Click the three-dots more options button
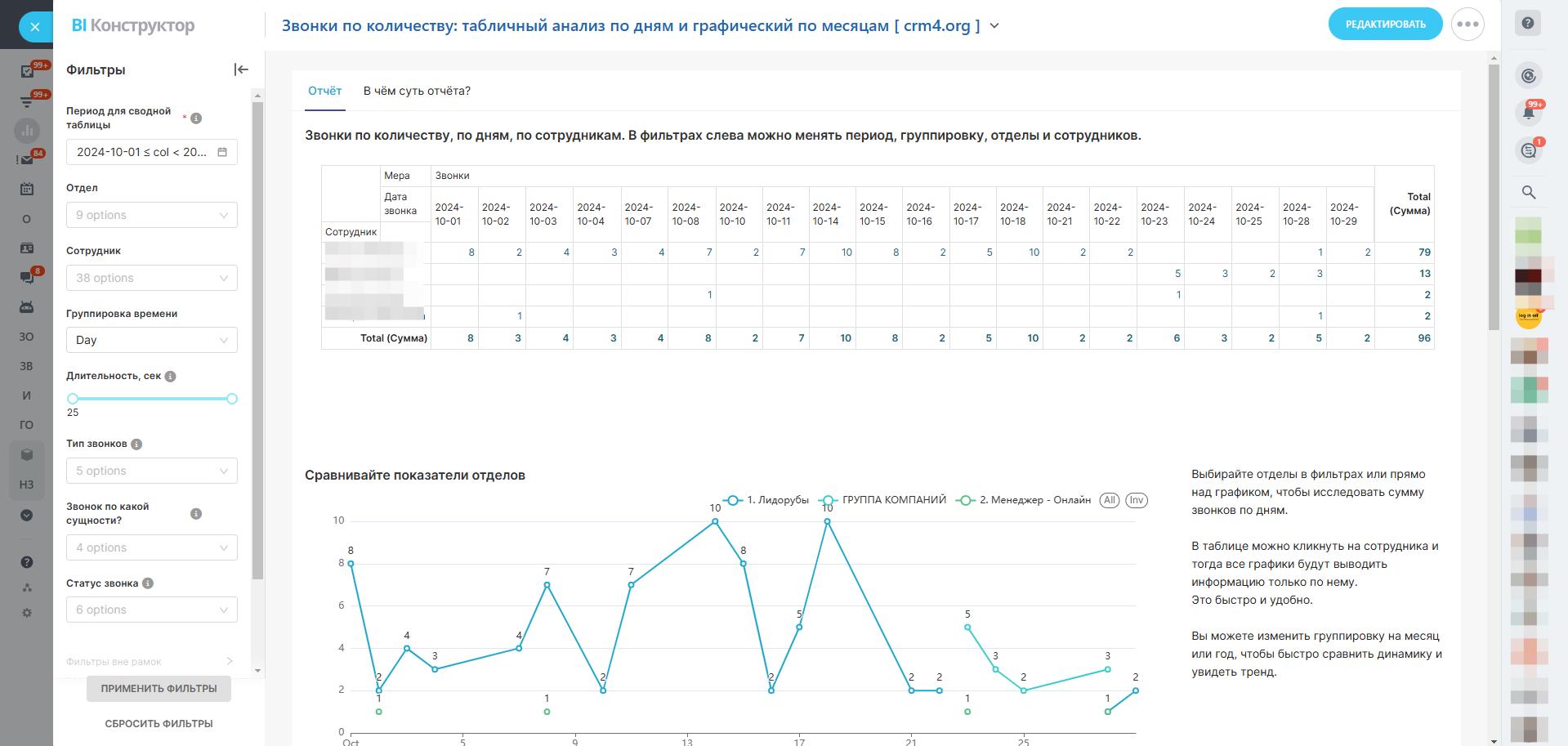This screenshot has width=1568, height=746. (1467, 25)
